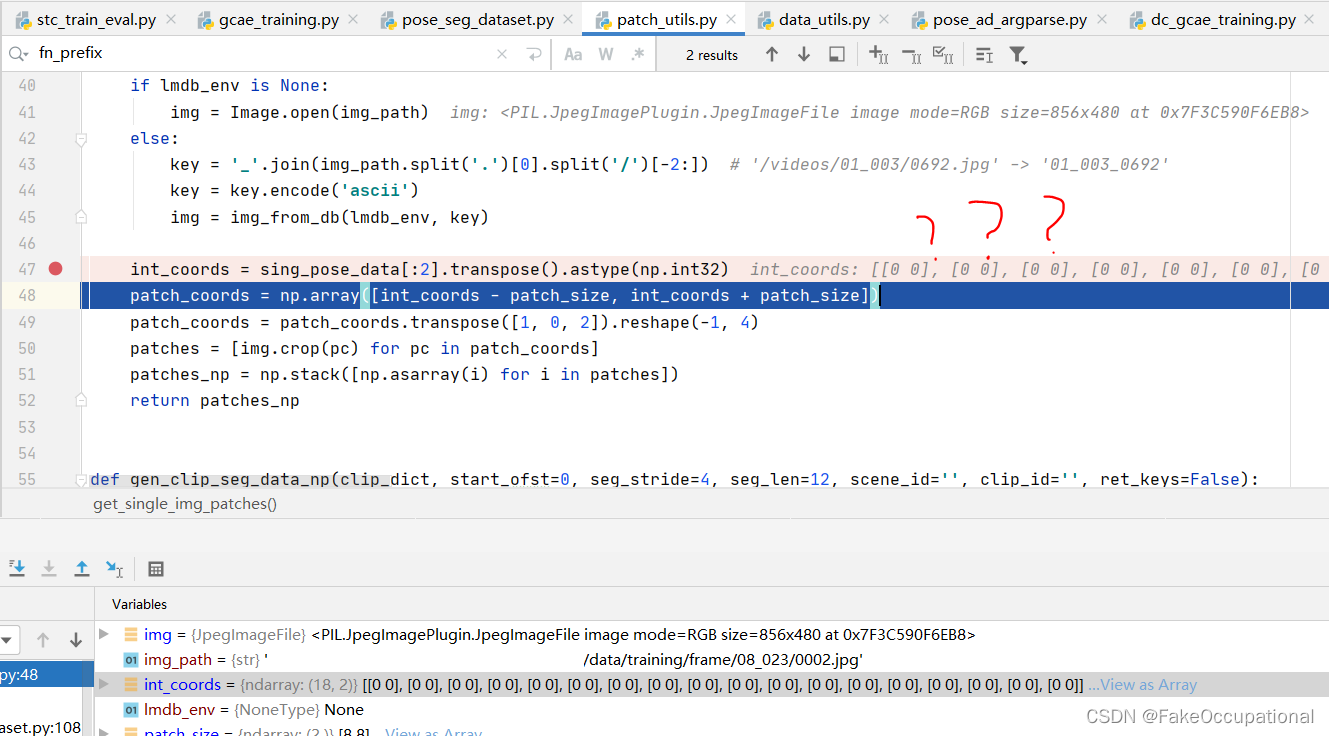Viewport: 1329px width, 736px height.
Task: Click Run to Cursor debugger icon
Action: tap(115, 569)
